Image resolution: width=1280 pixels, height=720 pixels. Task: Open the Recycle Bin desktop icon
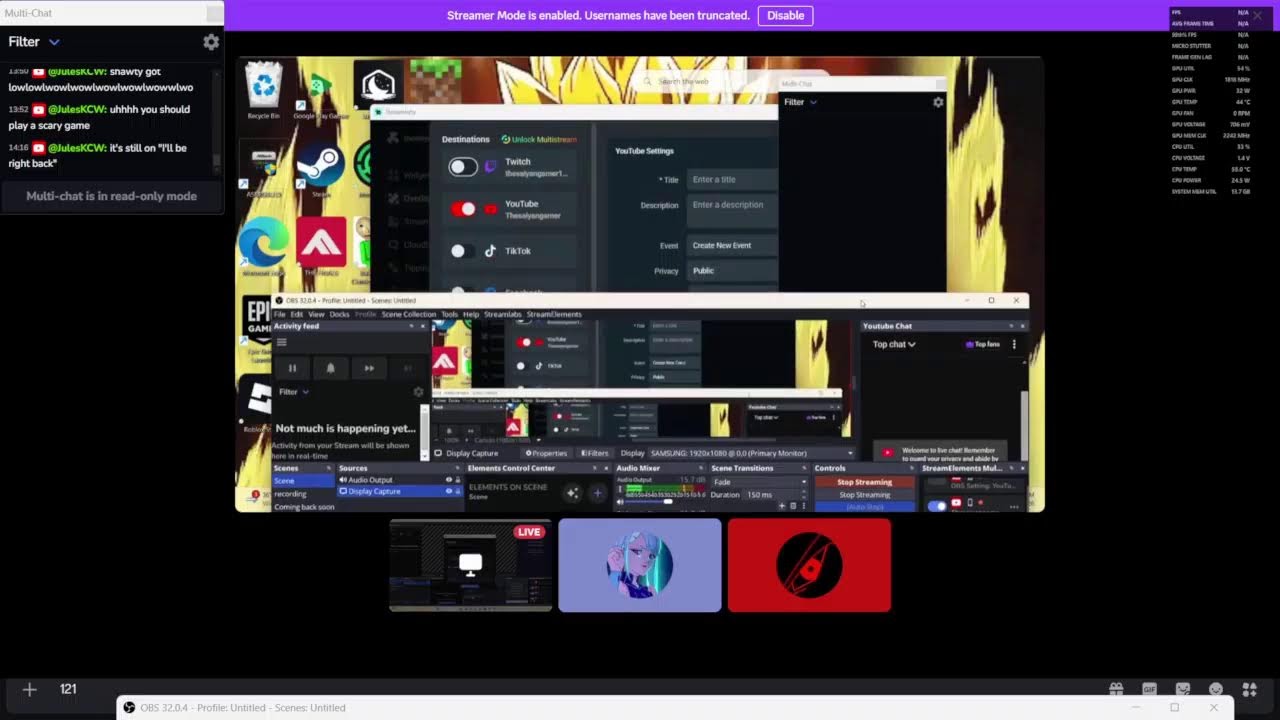[264, 89]
